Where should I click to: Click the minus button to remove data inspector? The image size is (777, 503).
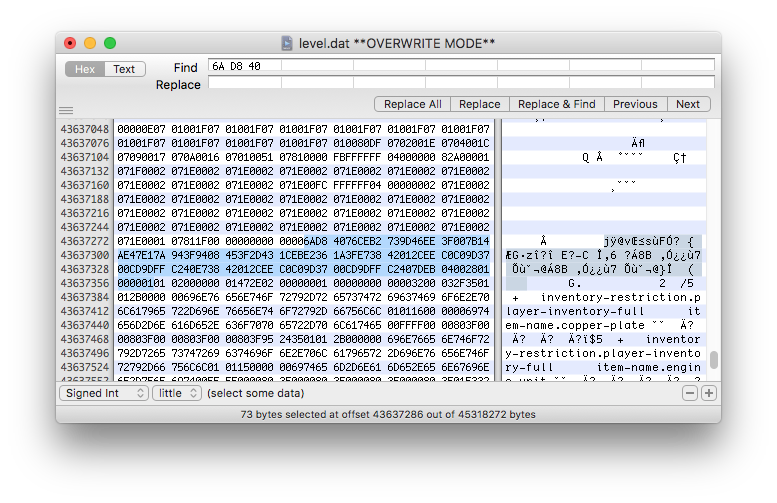point(690,393)
